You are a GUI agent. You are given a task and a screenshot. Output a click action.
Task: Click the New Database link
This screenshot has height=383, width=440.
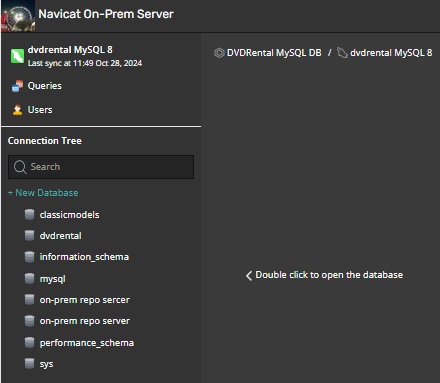(43, 193)
